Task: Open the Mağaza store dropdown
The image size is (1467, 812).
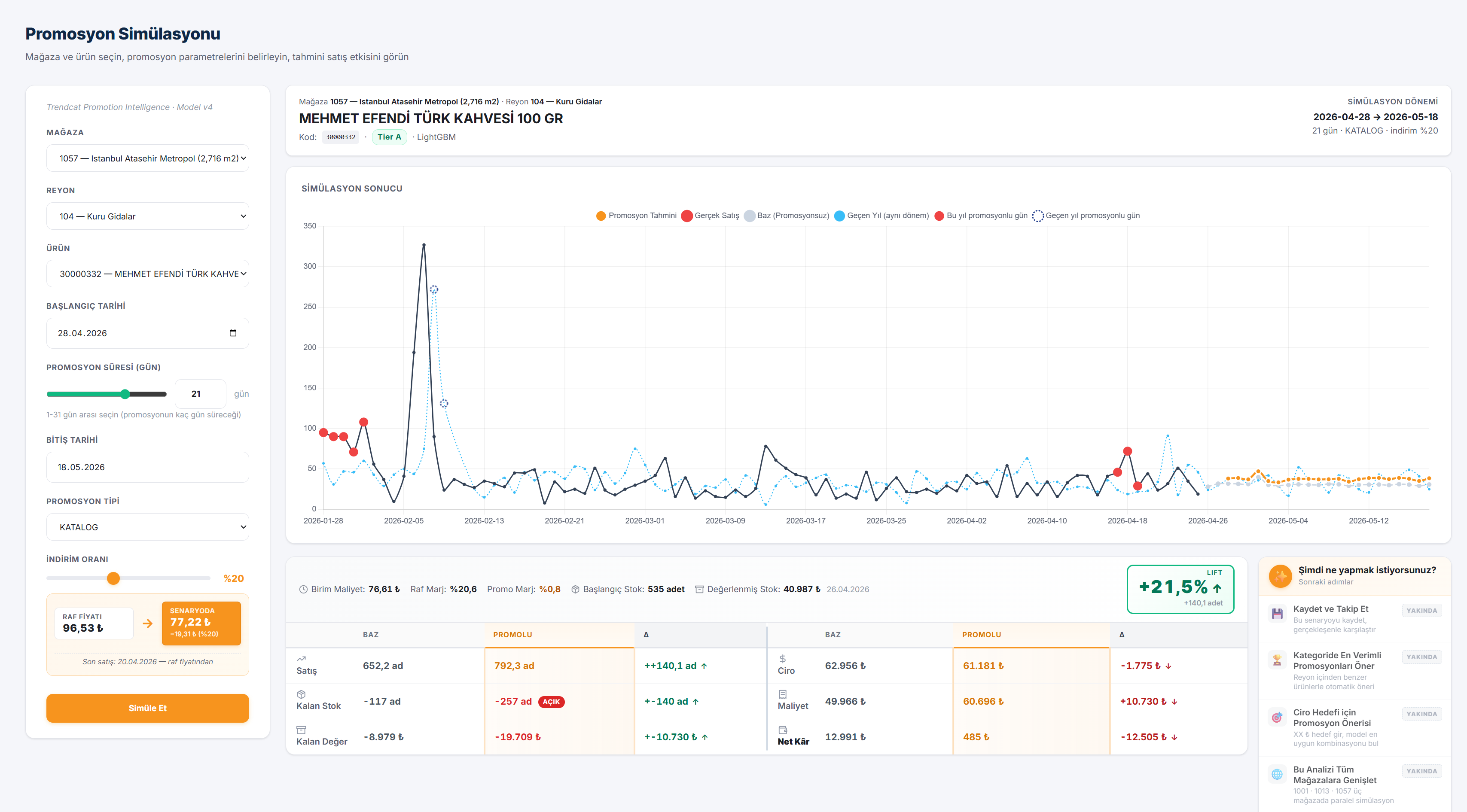Action: click(x=147, y=158)
